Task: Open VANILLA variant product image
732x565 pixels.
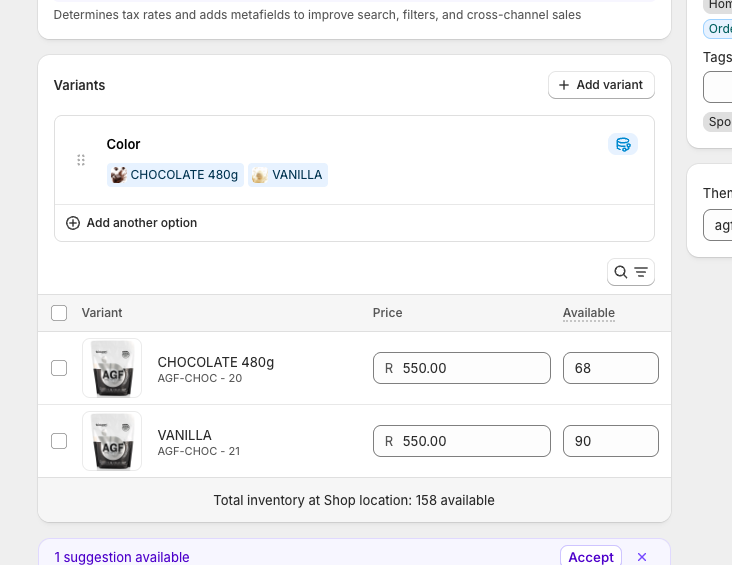Action: click(112, 441)
